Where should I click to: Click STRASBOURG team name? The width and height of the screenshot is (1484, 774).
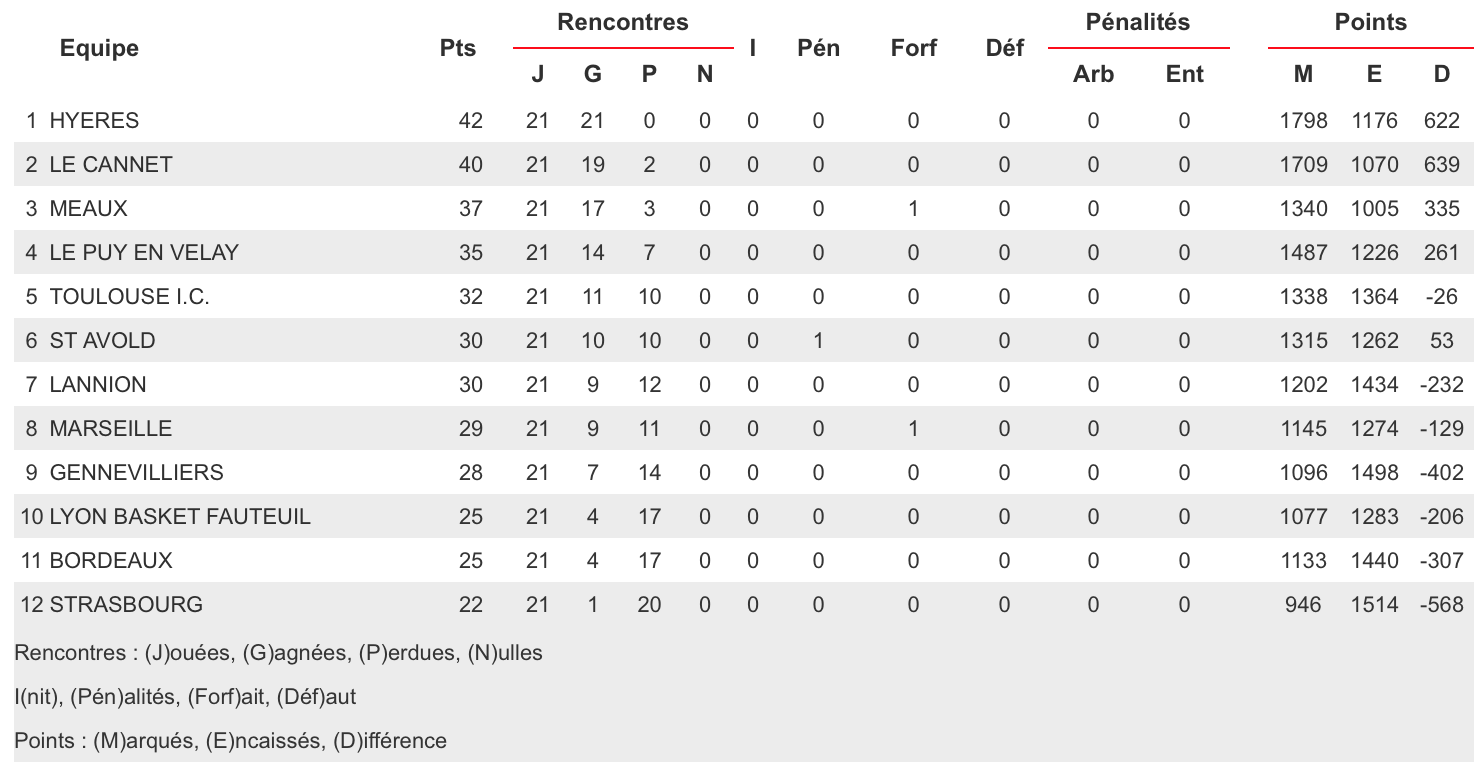[x=126, y=605]
